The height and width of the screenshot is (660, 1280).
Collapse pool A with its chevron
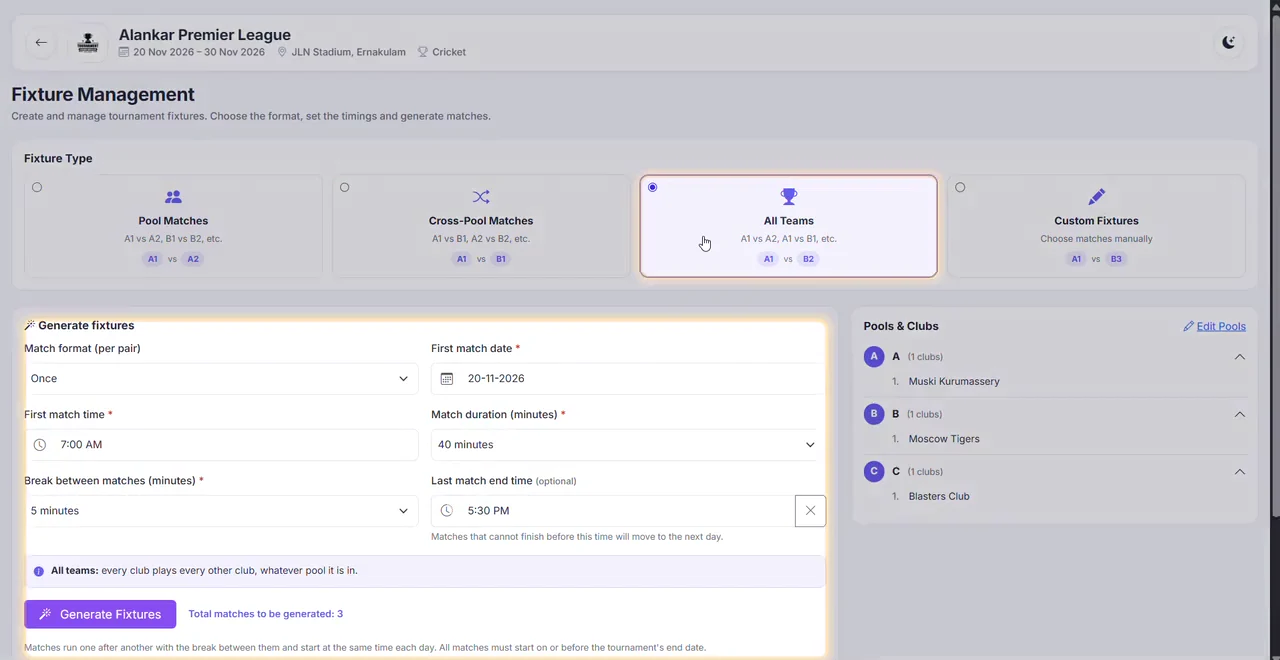coord(1239,357)
